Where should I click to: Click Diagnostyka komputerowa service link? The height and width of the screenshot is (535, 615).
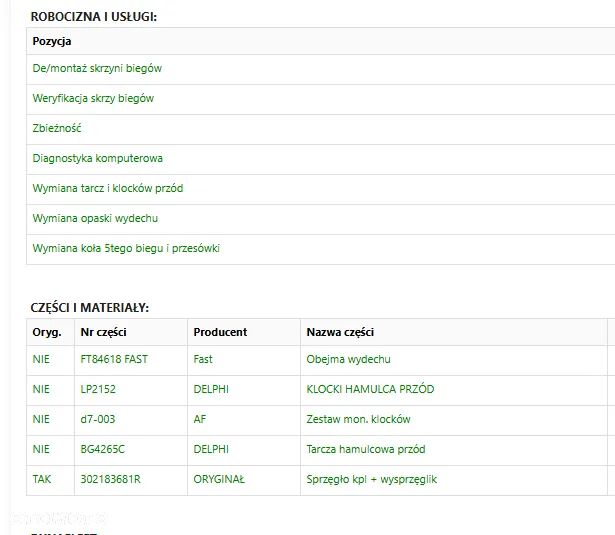[98, 158]
